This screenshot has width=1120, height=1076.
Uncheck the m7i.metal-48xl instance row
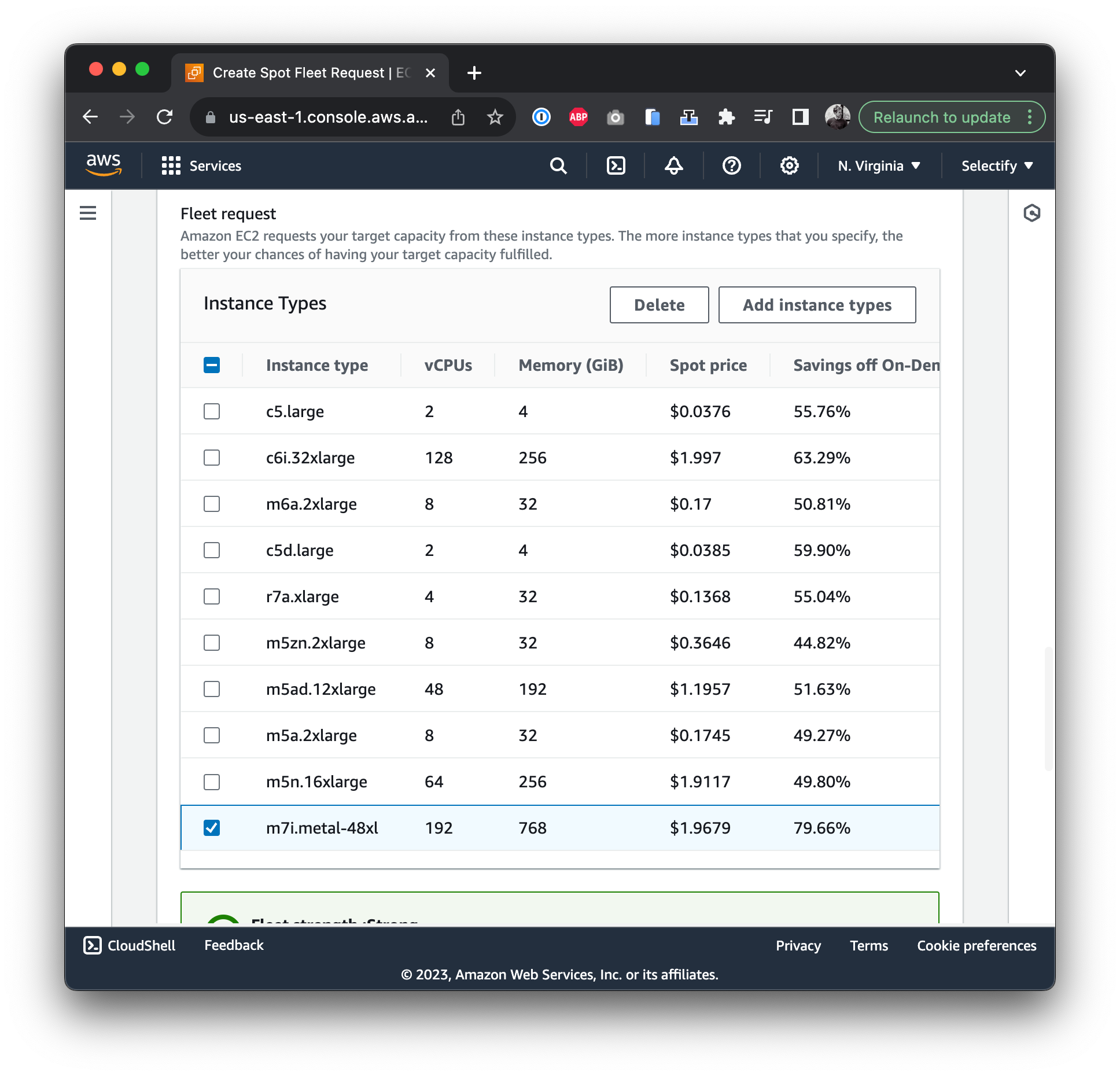coord(212,828)
